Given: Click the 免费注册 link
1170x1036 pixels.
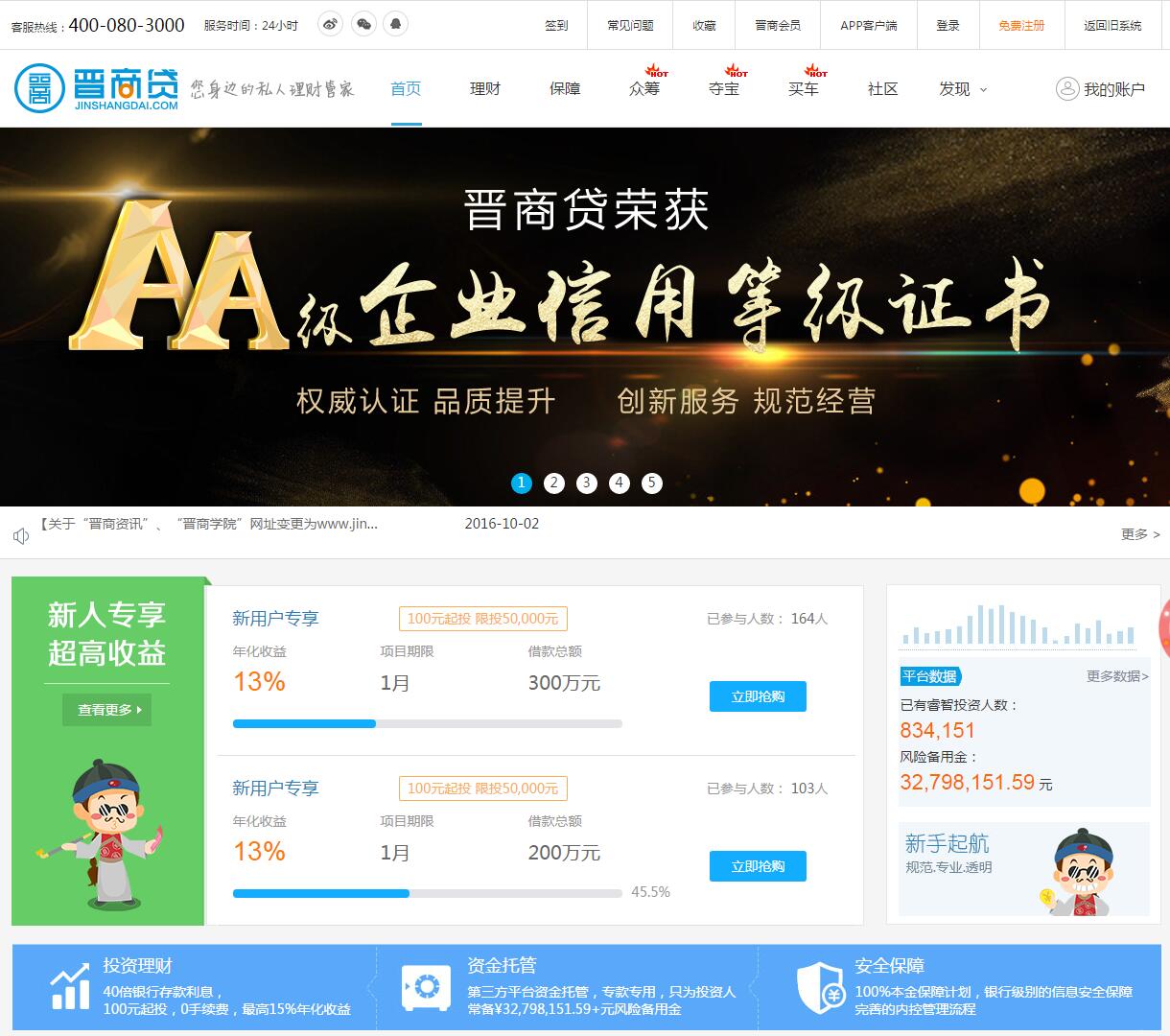Looking at the screenshot, I should [x=1021, y=26].
